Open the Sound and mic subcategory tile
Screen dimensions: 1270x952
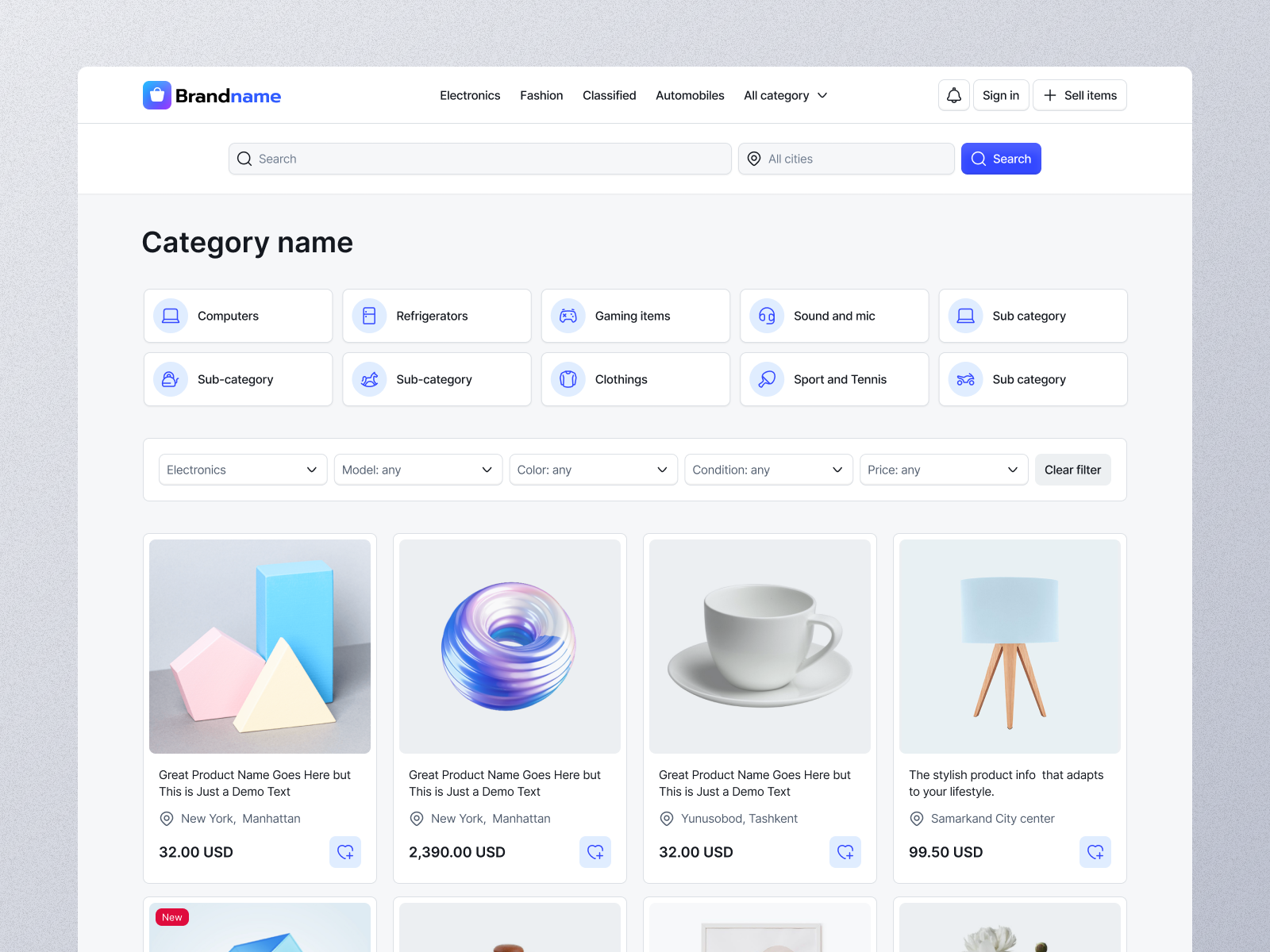pos(834,316)
